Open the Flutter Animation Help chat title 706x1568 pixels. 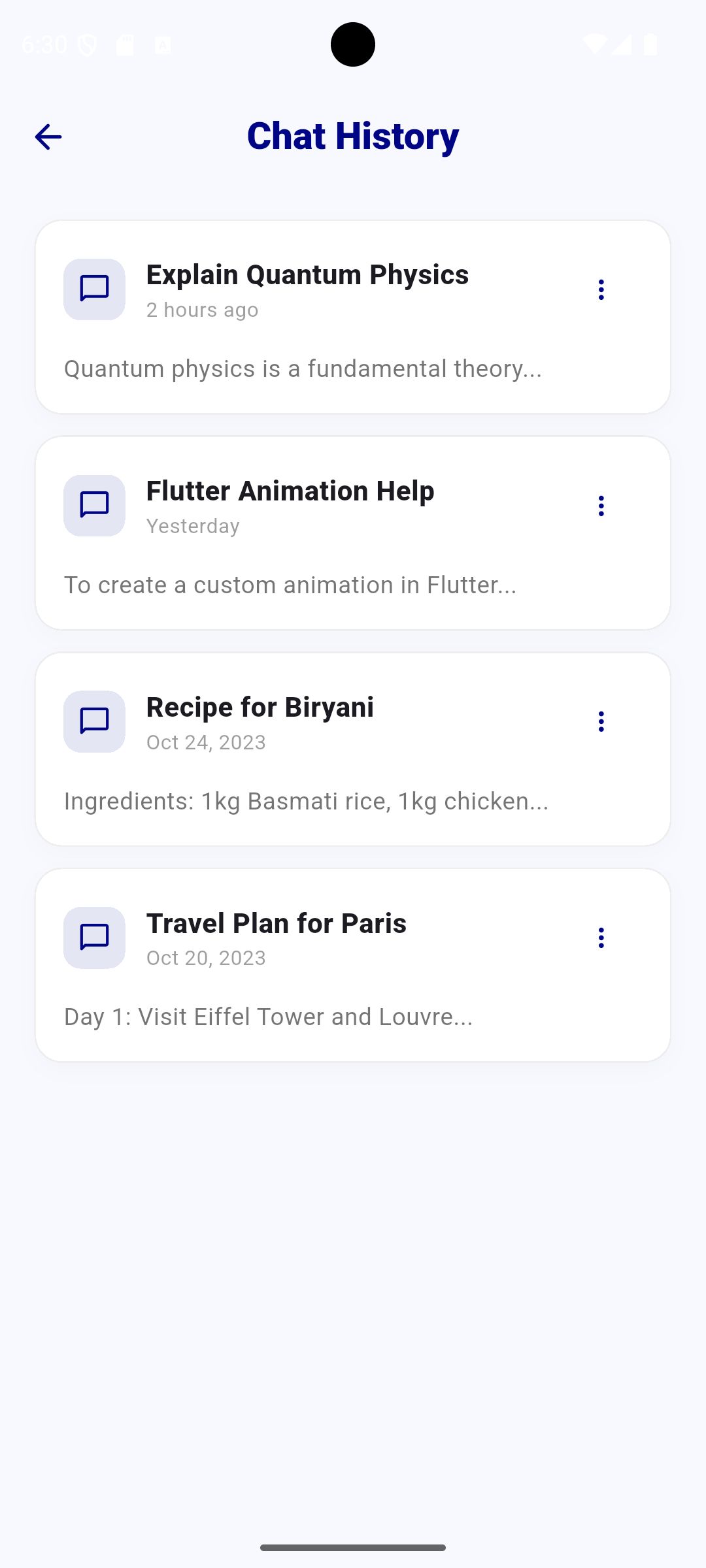coord(290,491)
